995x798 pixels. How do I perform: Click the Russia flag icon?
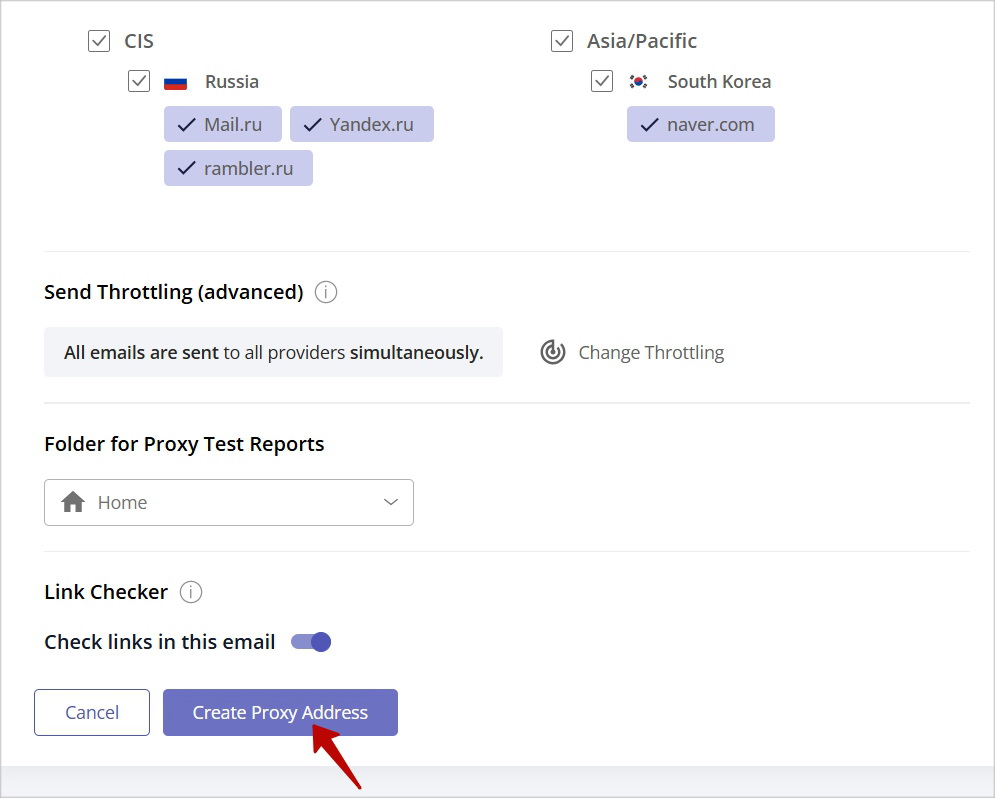175,82
